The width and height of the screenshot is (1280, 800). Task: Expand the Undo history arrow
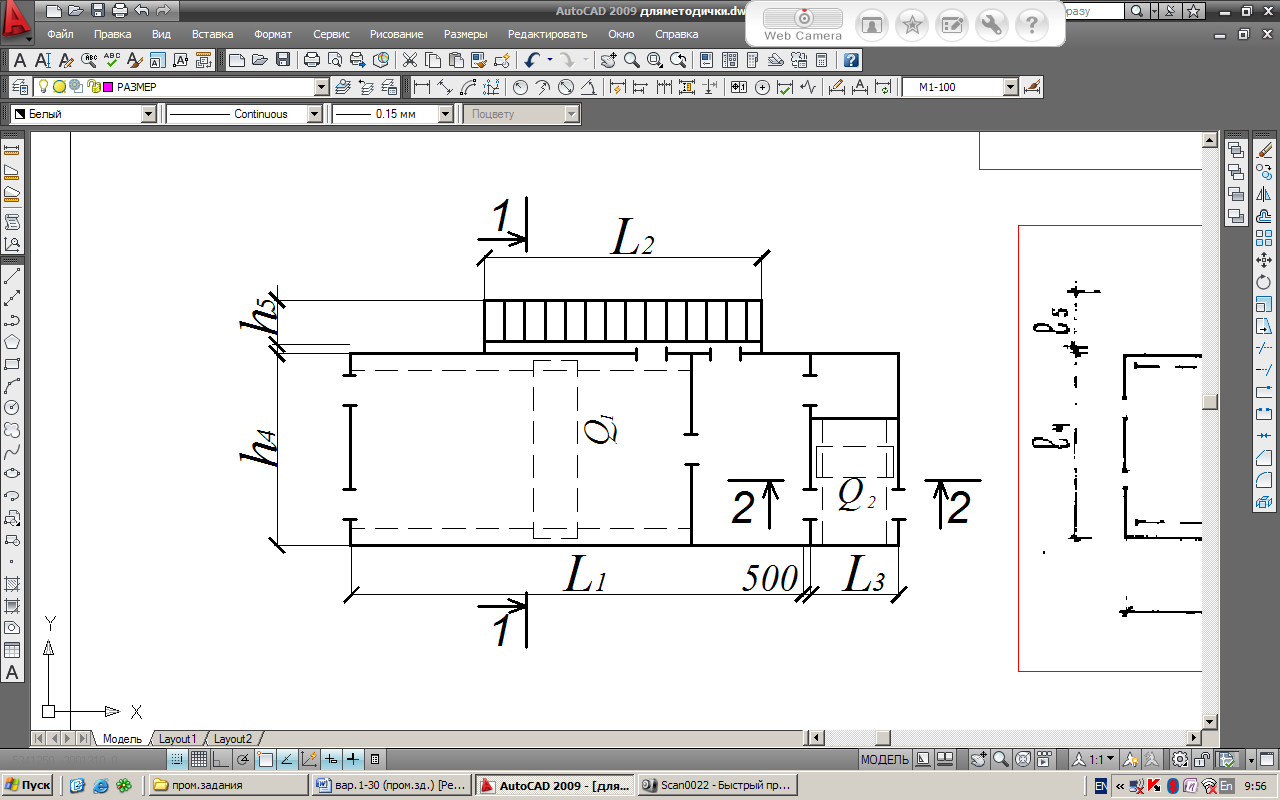(x=549, y=60)
